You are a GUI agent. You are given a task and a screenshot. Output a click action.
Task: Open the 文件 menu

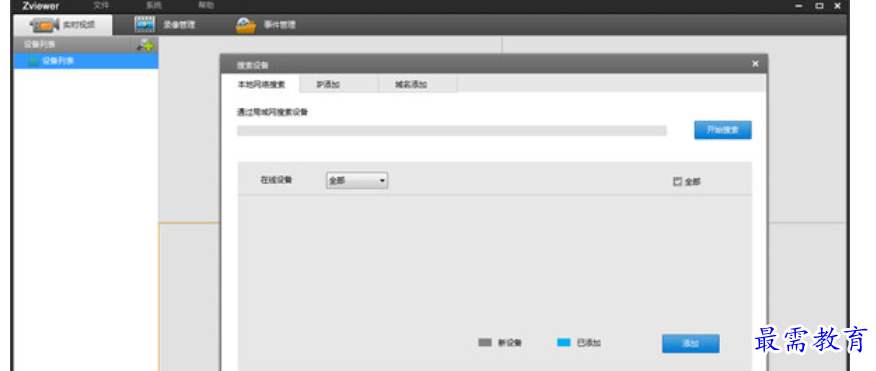click(101, 6)
